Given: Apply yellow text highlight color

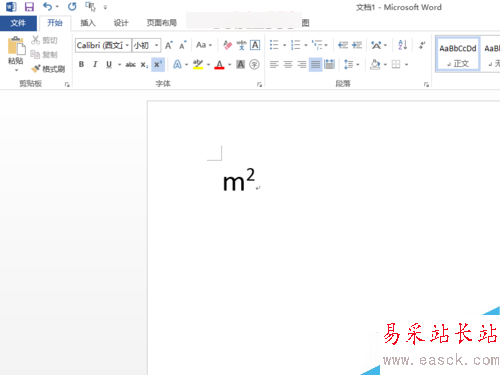Looking at the screenshot, I should [x=198, y=64].
